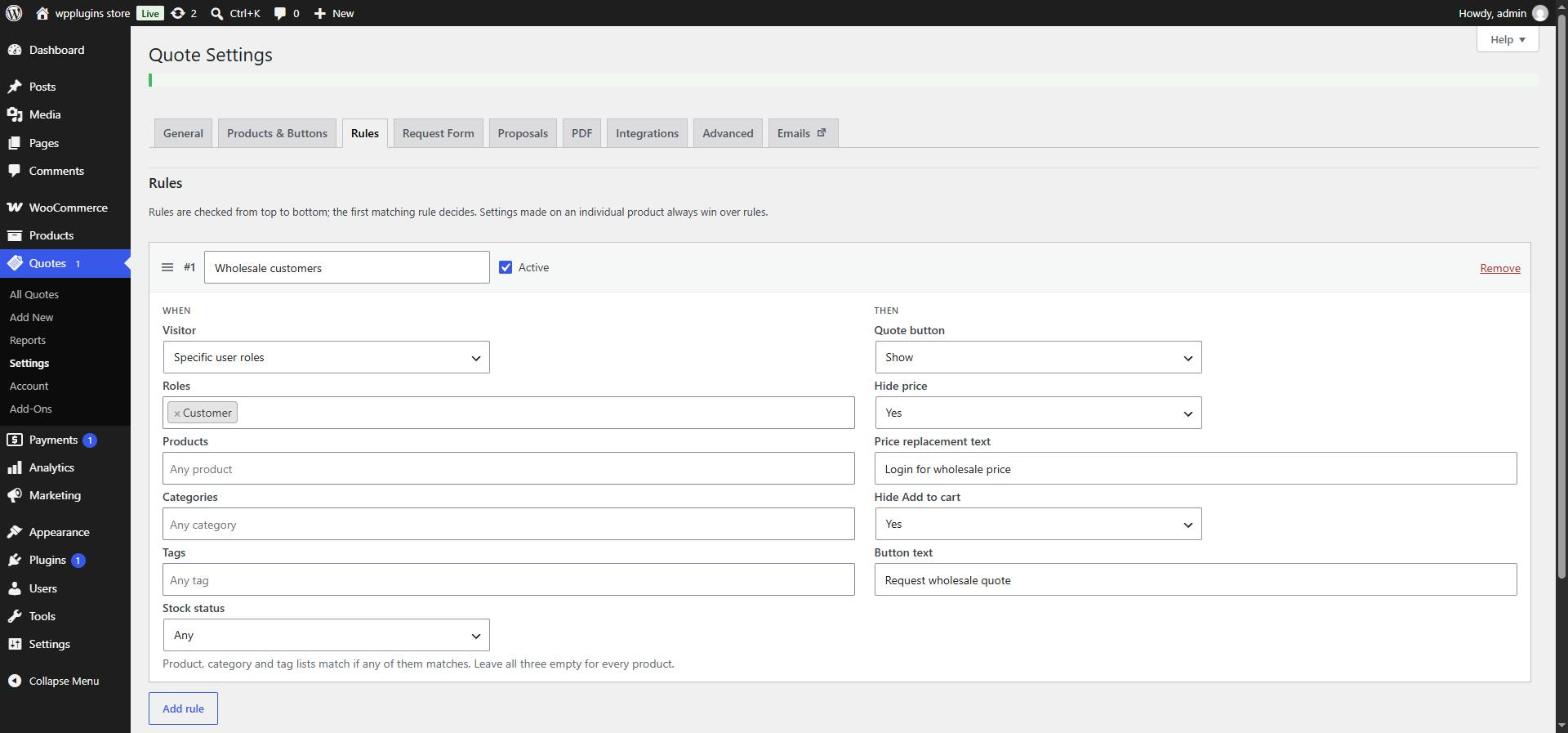Image resolution: width=1568 pixels, height=733 pixels.
Task: Switch to the General tab
Action: (x=183, y=133)
